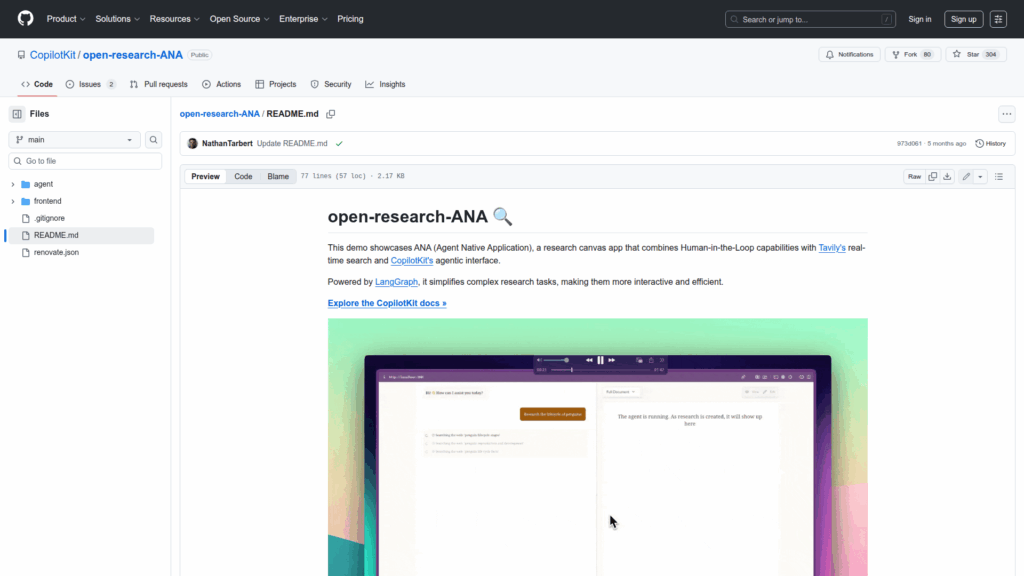Open the Pricing page
This screenshot has width=1024, height=576.
[350, 19]
